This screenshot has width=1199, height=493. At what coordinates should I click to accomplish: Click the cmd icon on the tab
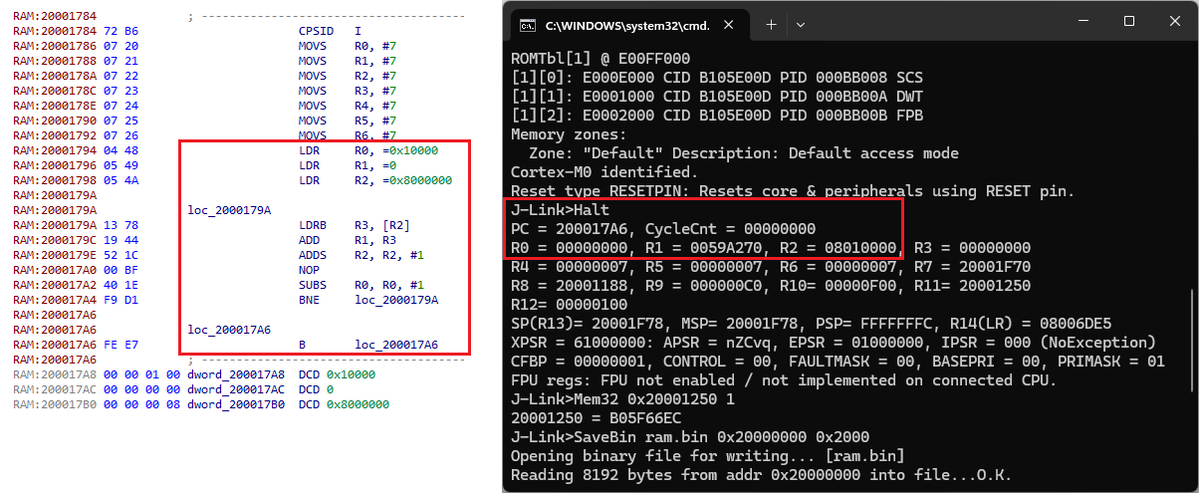click(x=527, y=25)
